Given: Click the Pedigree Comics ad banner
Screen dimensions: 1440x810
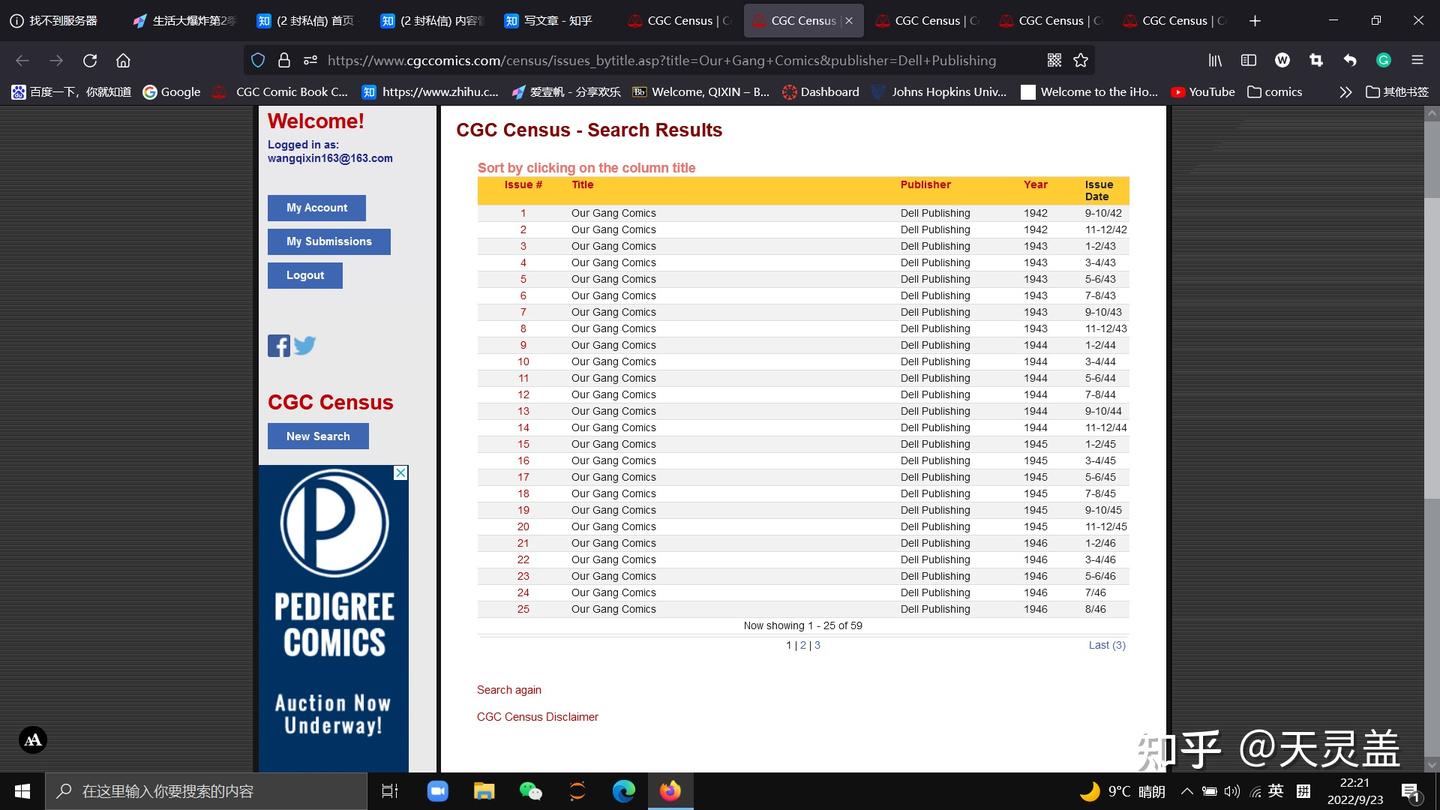Looking at the screenshot, I should (x=334, y=618).
